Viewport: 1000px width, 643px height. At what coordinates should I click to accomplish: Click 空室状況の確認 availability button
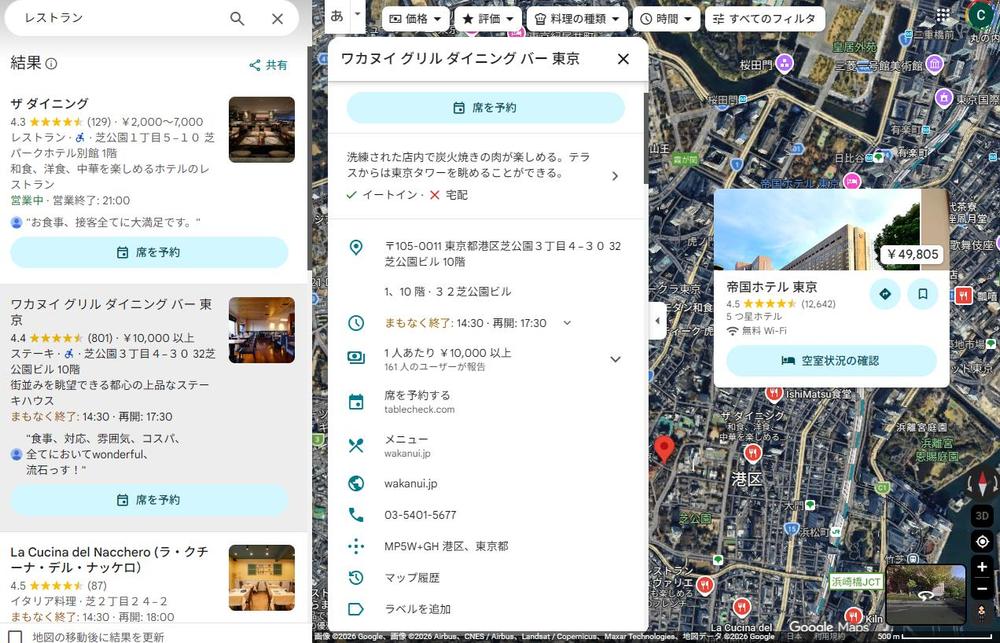point(831,361)
